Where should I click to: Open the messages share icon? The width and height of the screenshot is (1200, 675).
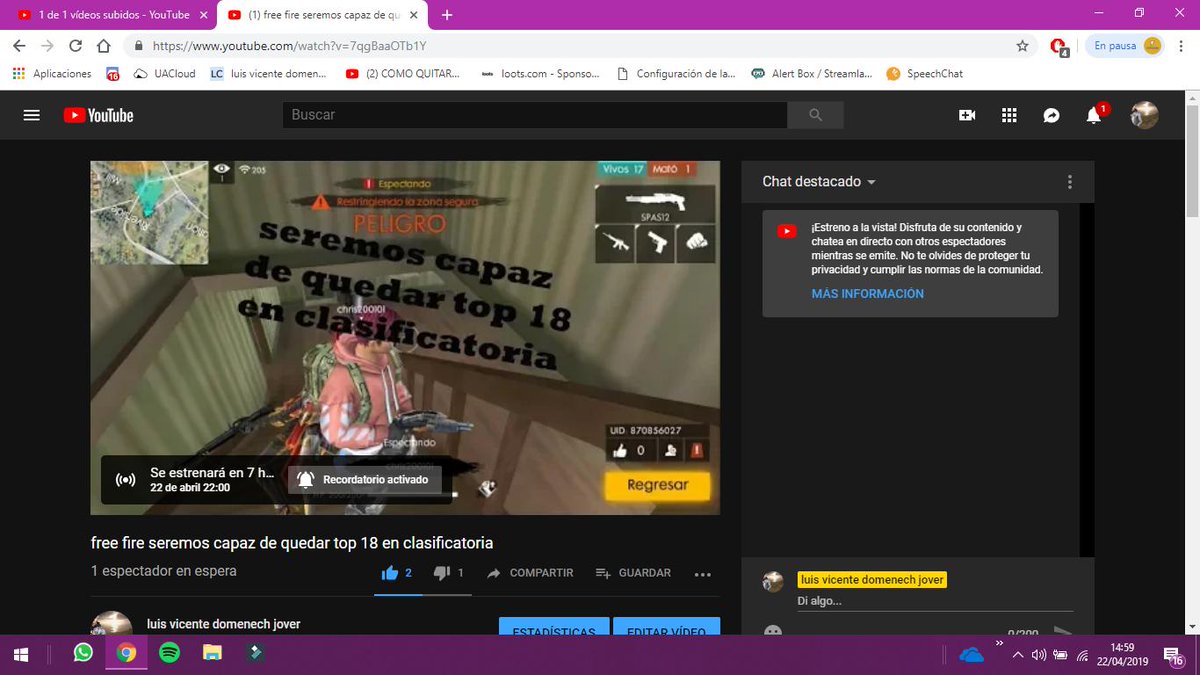[1052, 115]
